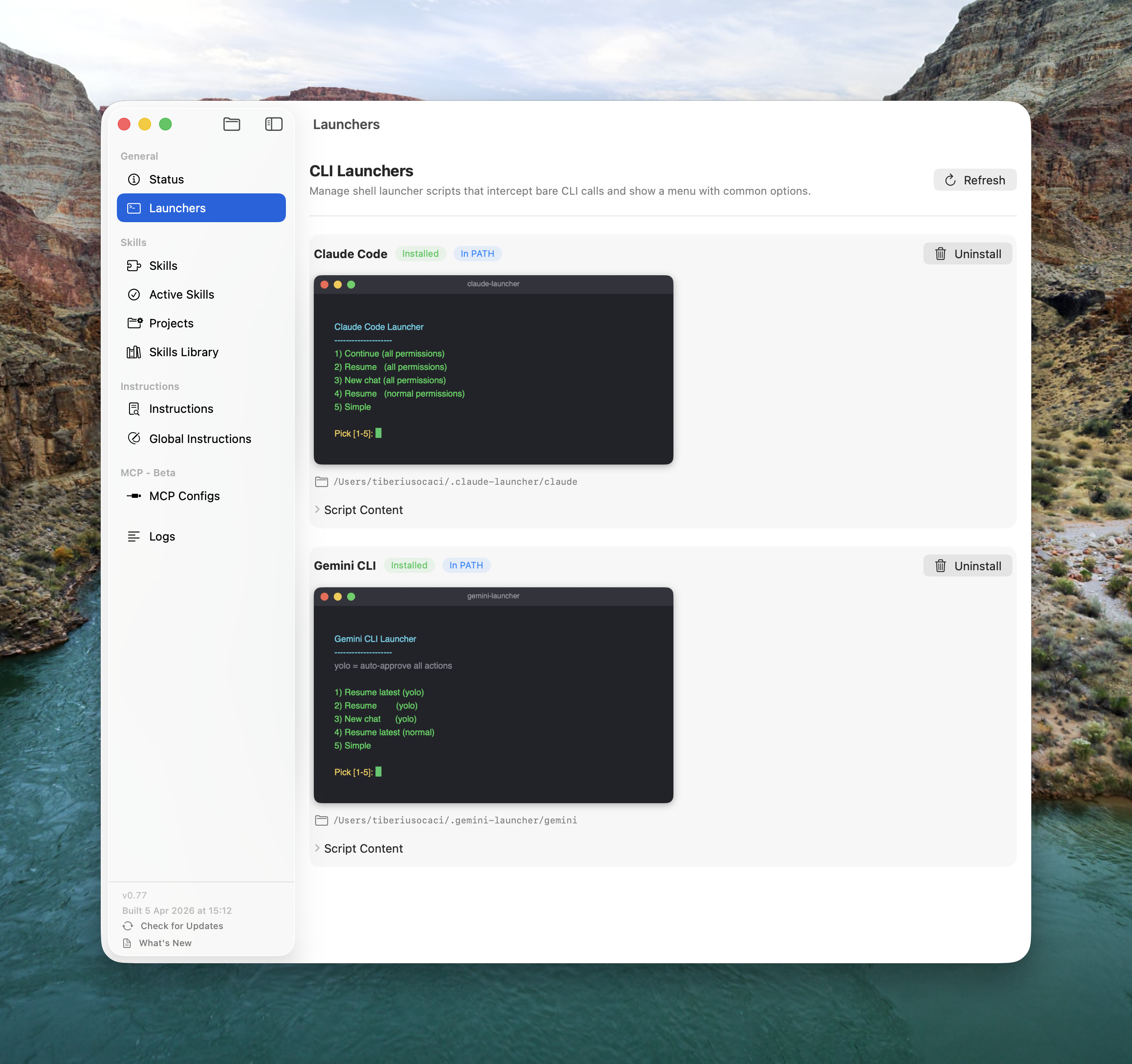Select the MCP Configs plug icon

[x=134, y=496]
